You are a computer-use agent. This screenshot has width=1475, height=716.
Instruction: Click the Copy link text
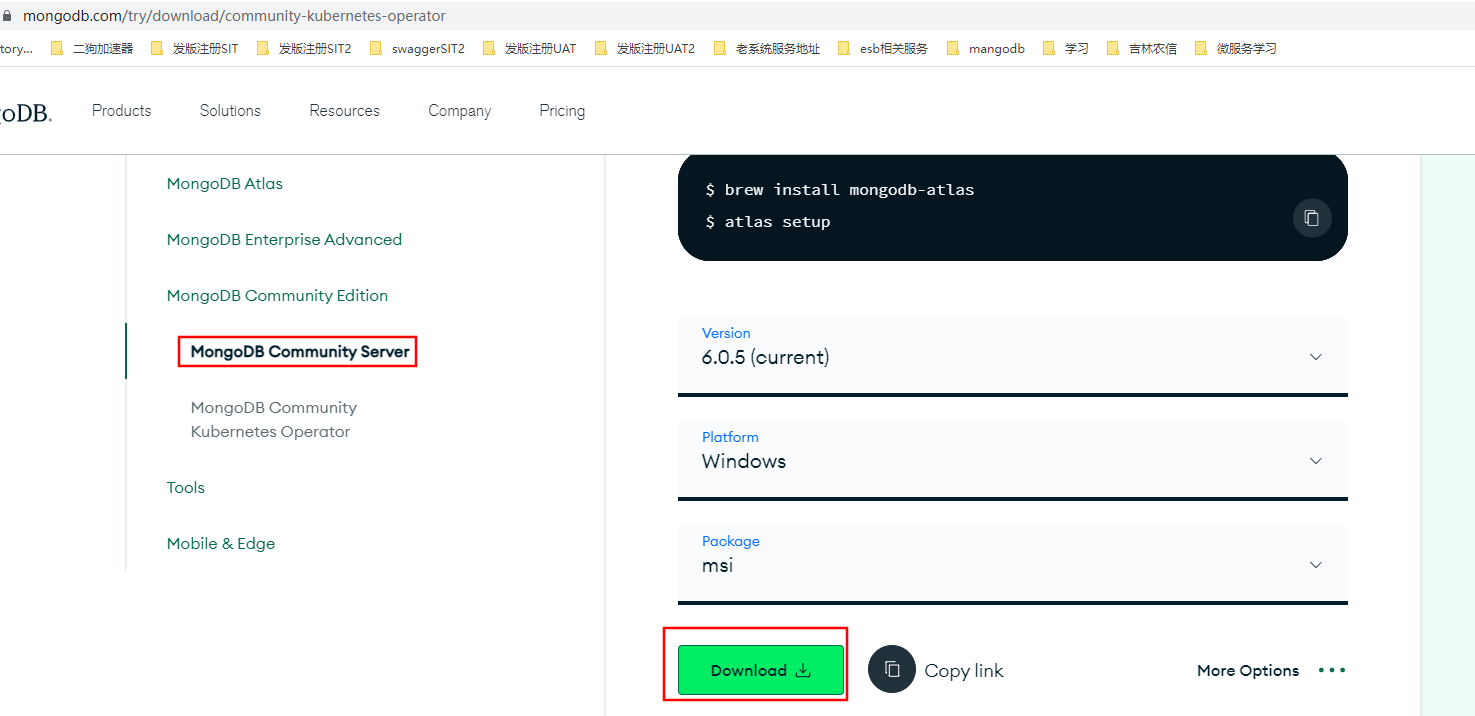pyautogui.click(x=964, y=671)
